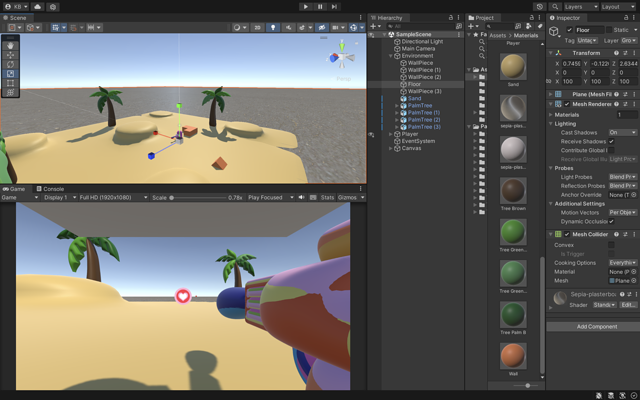Screen dimensions: 640x400
Task: Select the Move tool in Scene overlay
Action: point(10,55)
